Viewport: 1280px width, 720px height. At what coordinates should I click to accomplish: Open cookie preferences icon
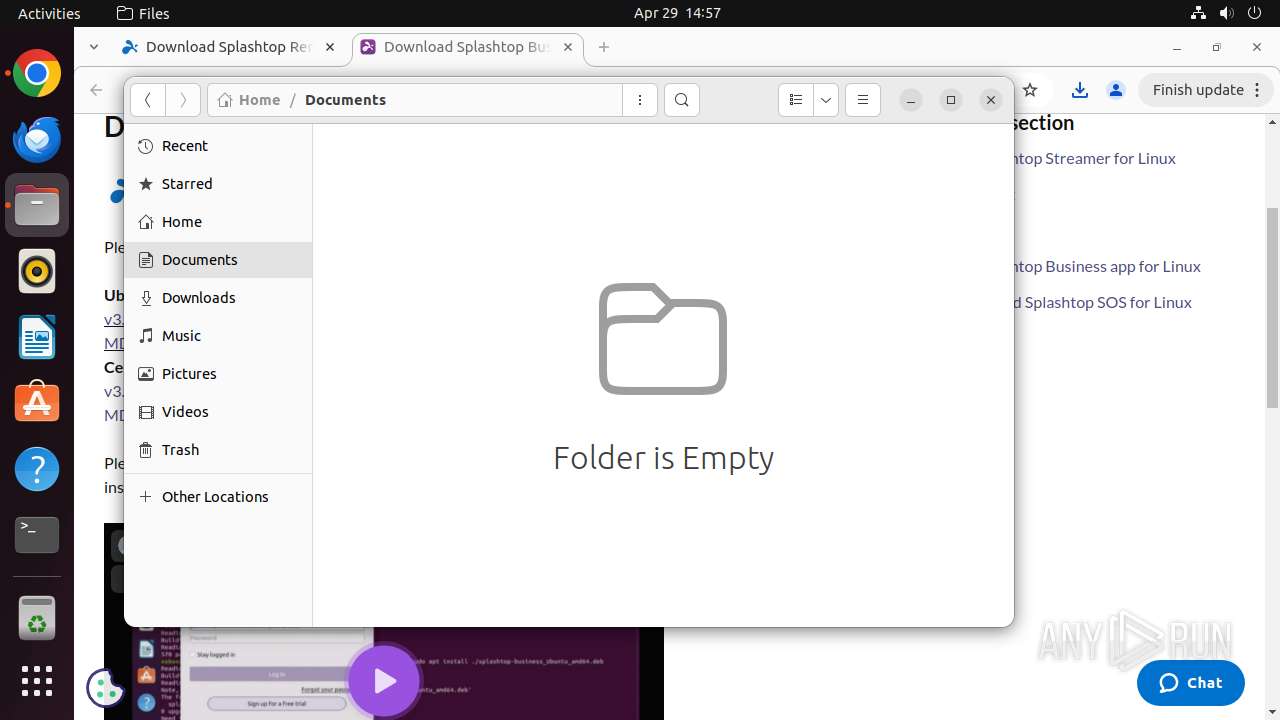[106, 687]
